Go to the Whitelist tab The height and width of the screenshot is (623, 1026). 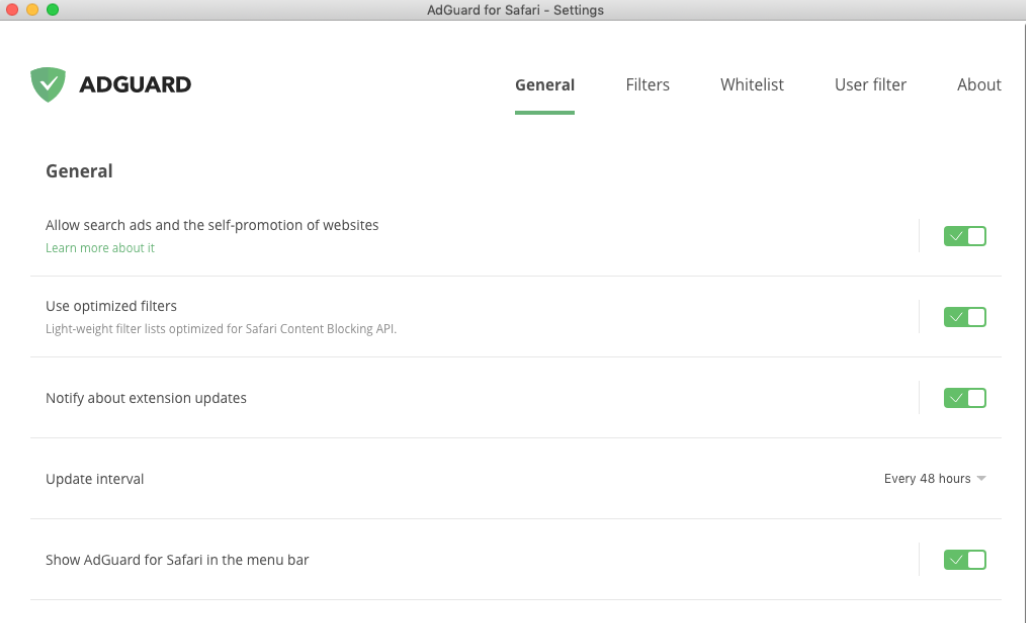coord(751,85)
